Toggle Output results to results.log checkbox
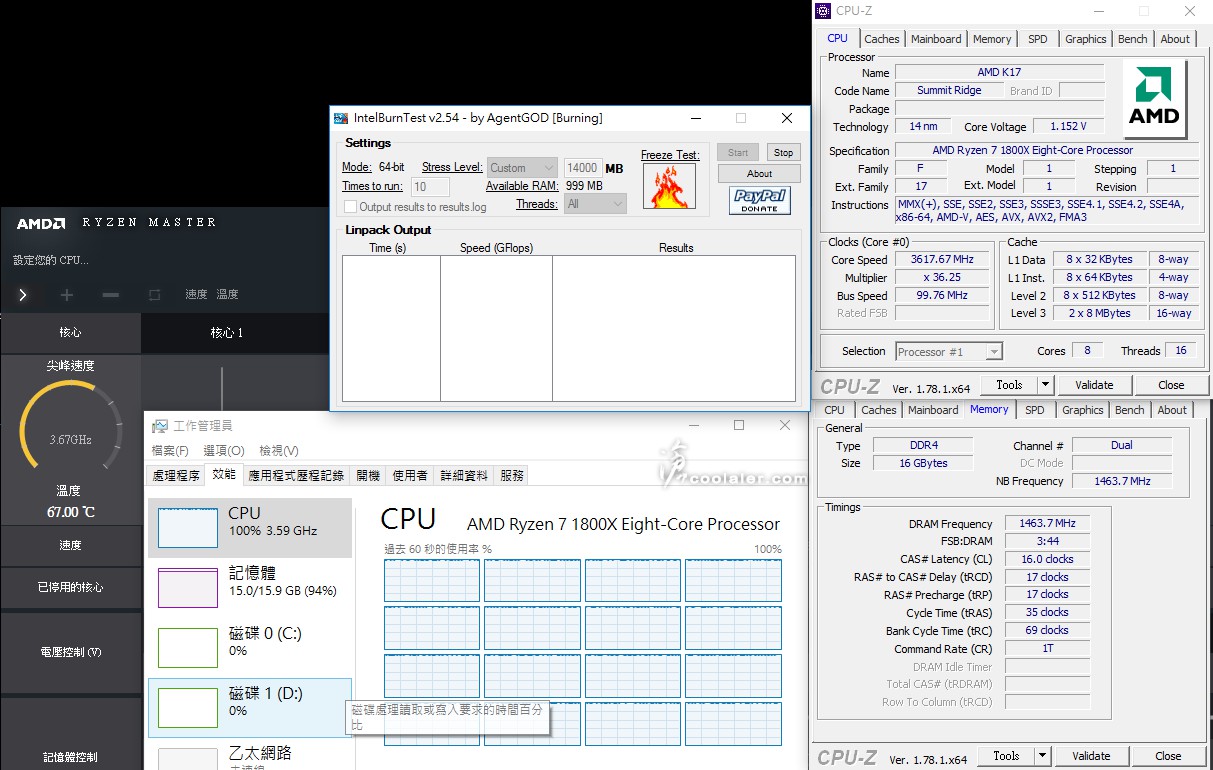This screenshot has height=770, width=1213. 350,207
